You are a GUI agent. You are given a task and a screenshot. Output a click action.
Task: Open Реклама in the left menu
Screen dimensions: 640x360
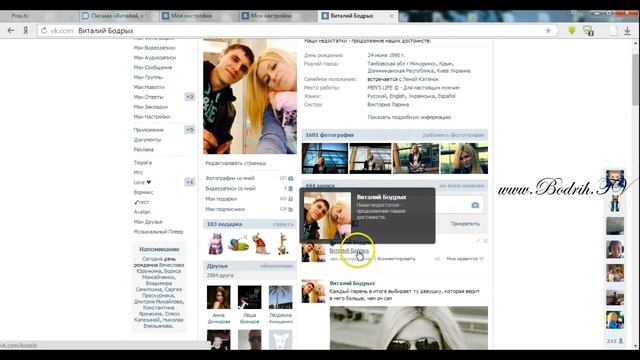[x=144, y=149]
